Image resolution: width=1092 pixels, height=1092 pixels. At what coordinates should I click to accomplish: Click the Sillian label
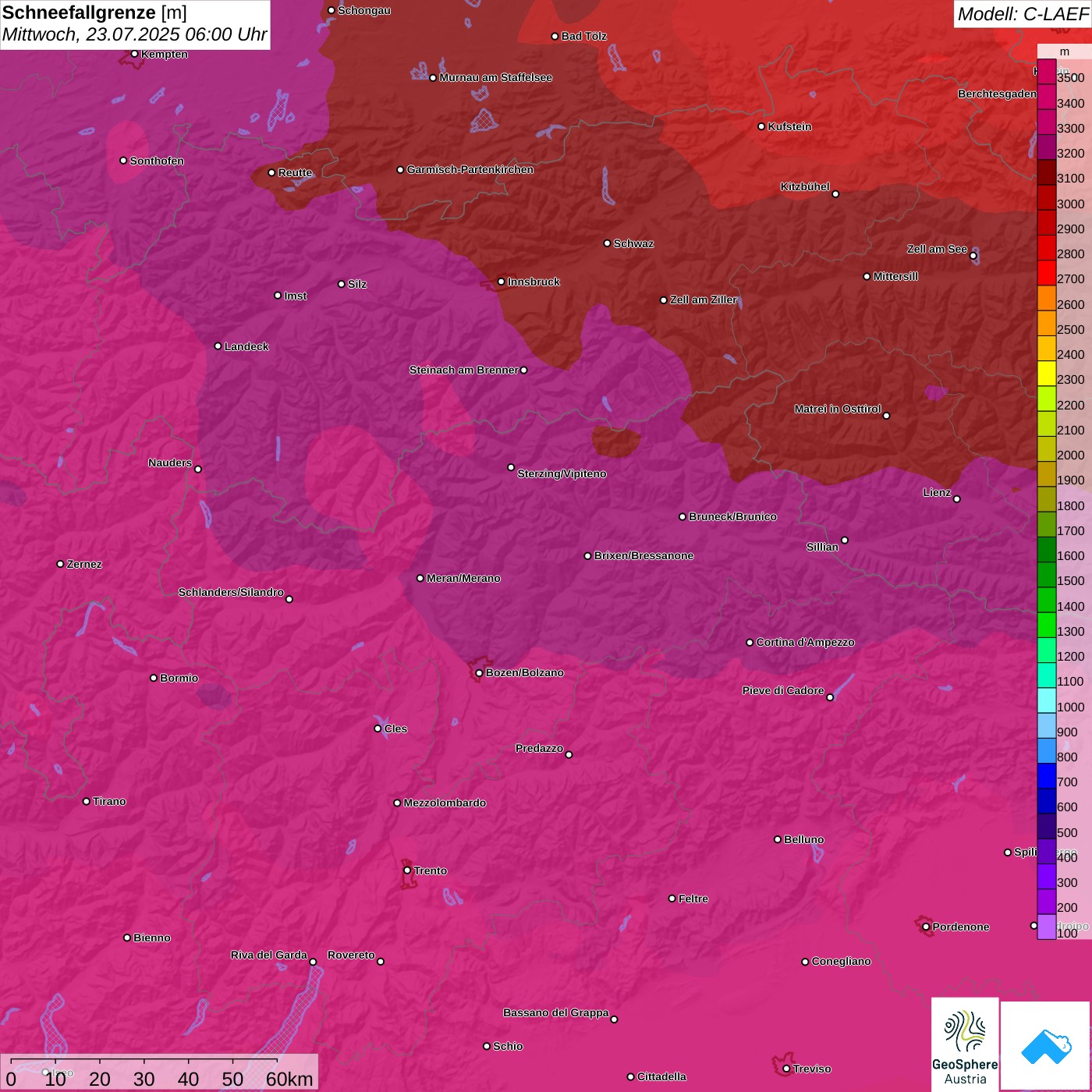point(822,547)
